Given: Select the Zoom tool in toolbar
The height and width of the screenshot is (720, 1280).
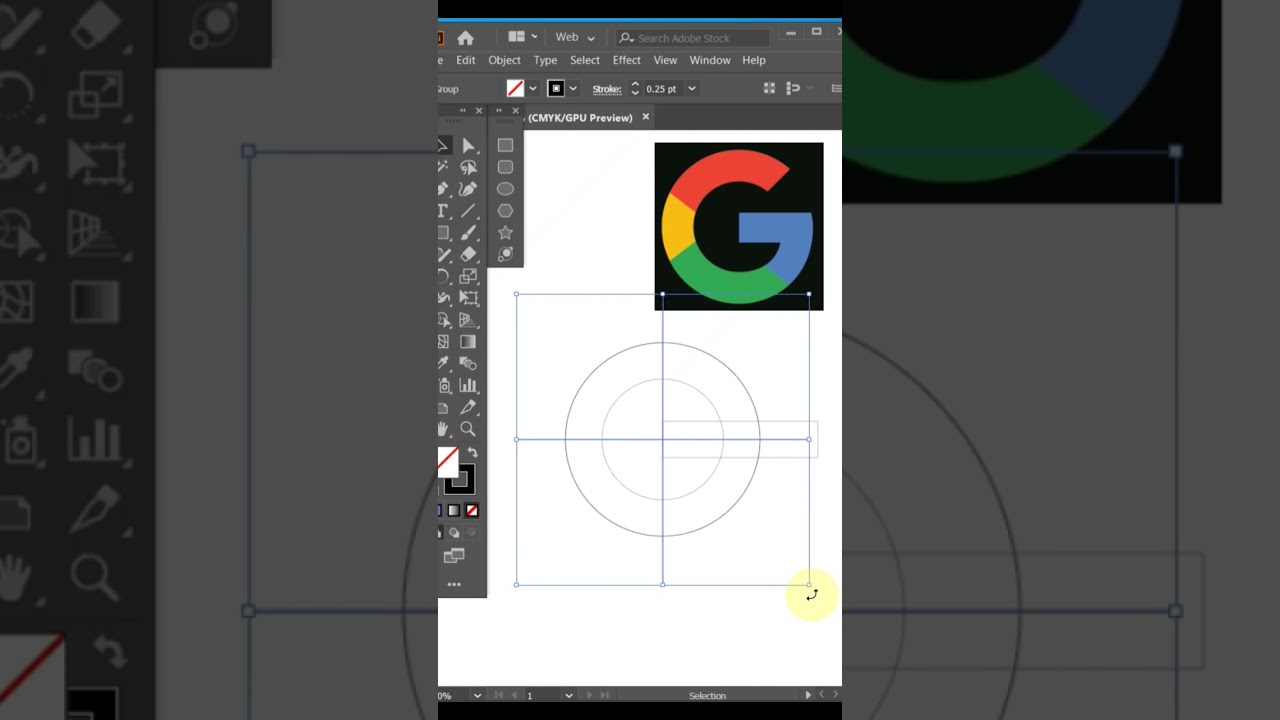Looking at the screenshot, I should [468, 429].
